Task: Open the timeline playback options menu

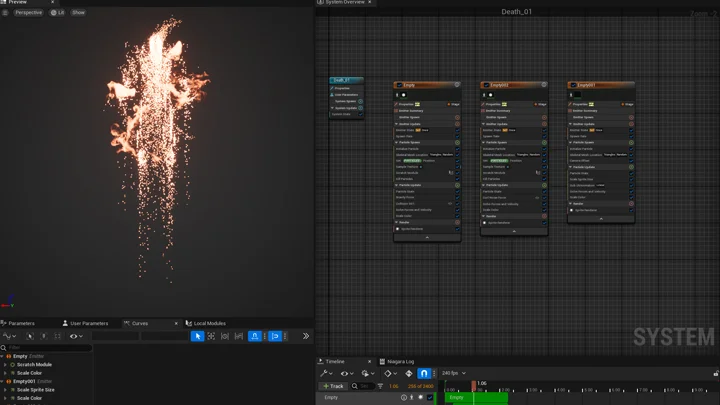Action: pos(368,373)
